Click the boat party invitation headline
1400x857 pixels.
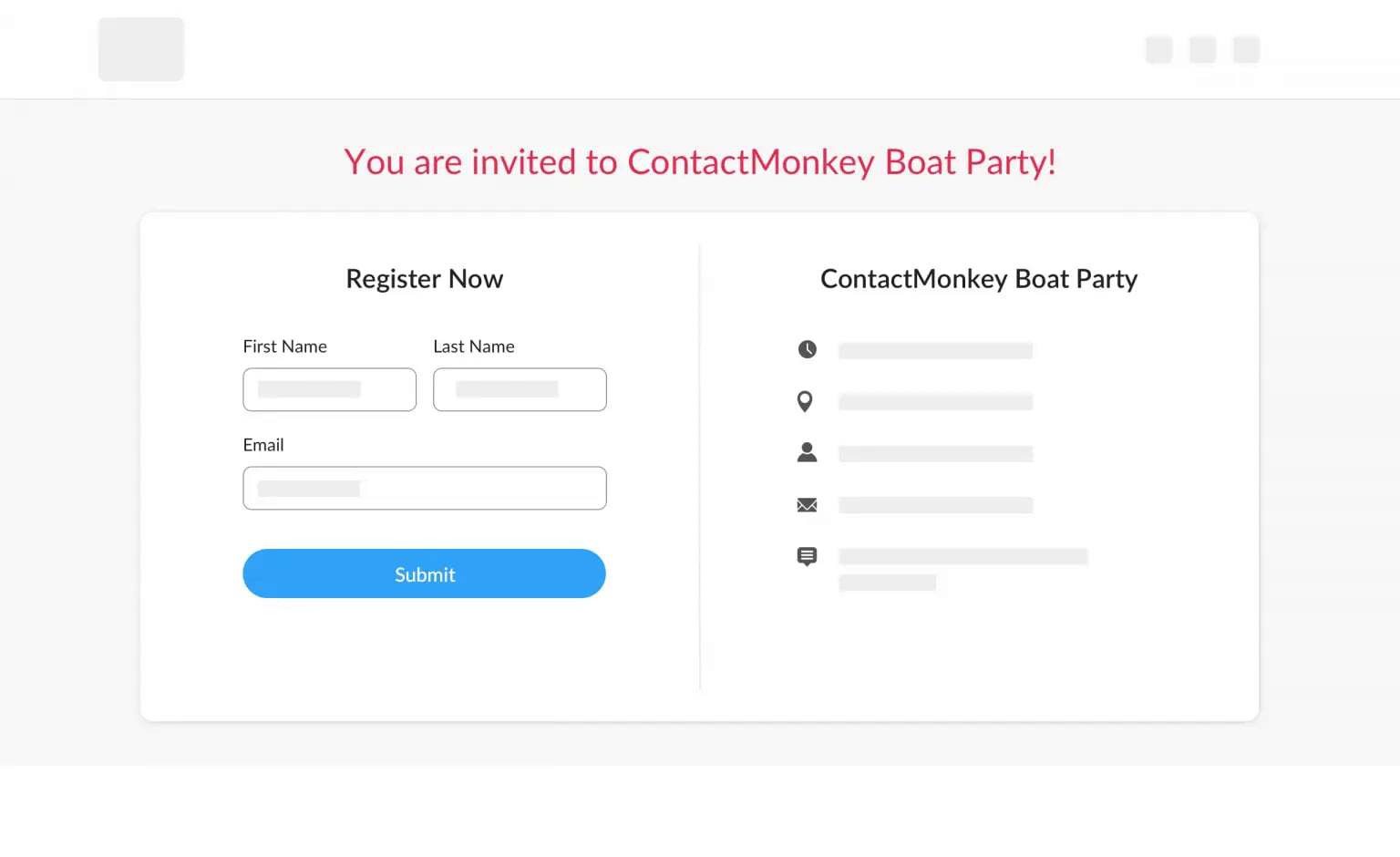coord(700,161)
